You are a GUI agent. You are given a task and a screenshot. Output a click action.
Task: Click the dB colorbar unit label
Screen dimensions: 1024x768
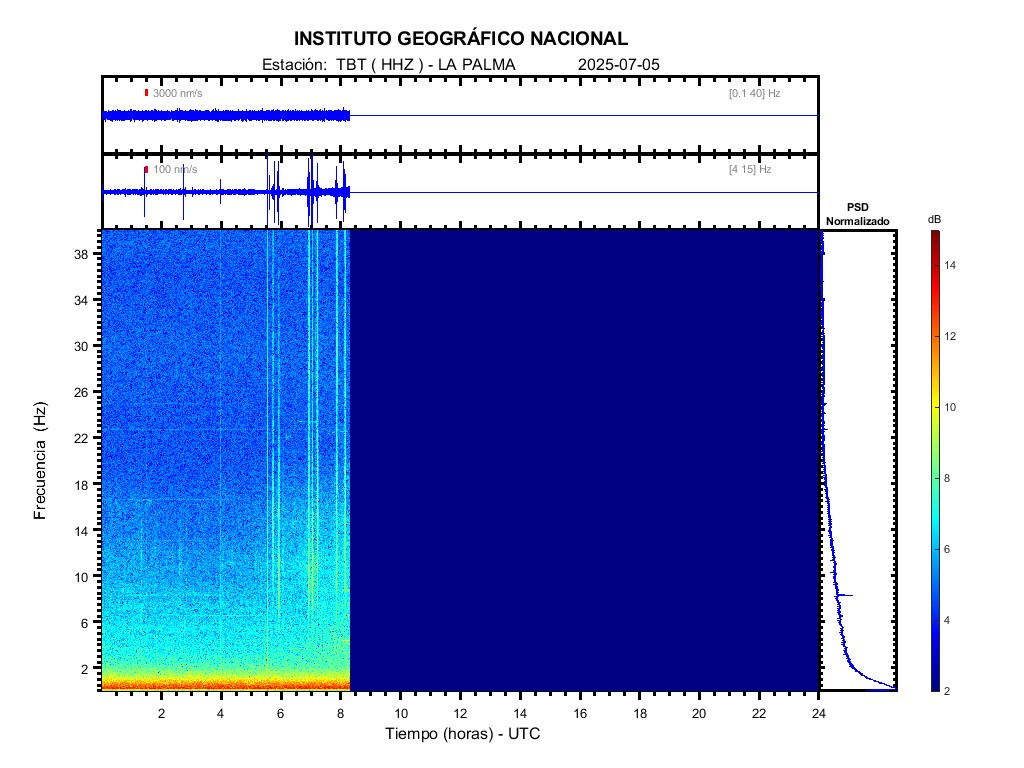935,219
